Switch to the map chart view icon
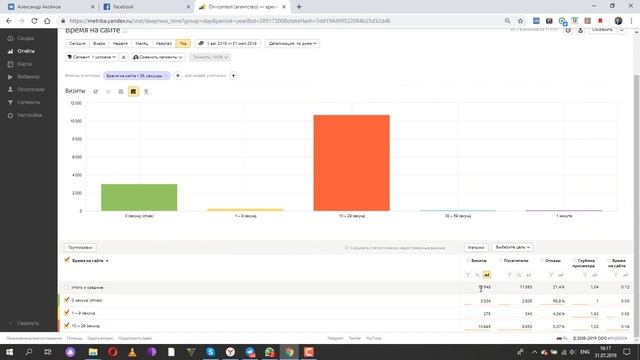This screenshot has width=640, height=360. click(x=146, y=91)
